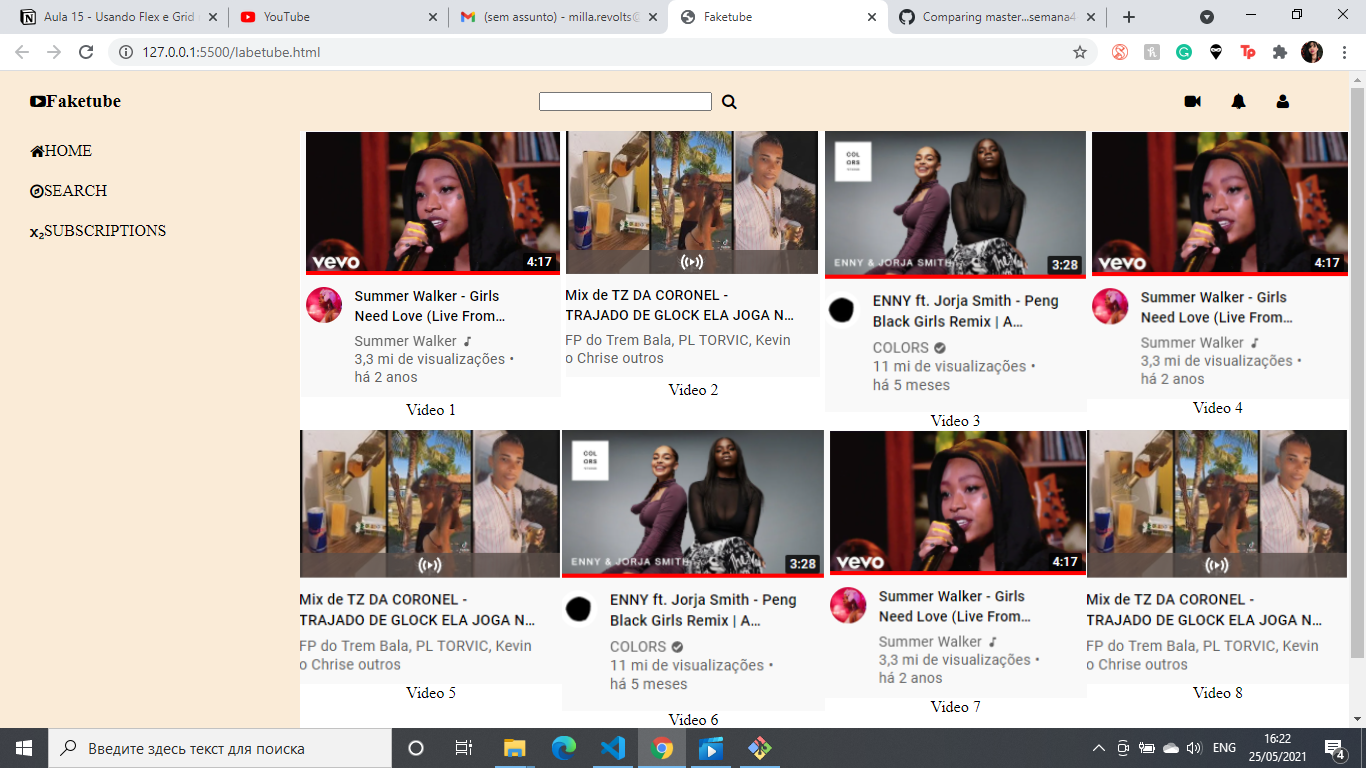The height and width of the screenshot is (768, 1366).
Task: Click the taskbar volume speaker icon
Action: pos(1193,748)
